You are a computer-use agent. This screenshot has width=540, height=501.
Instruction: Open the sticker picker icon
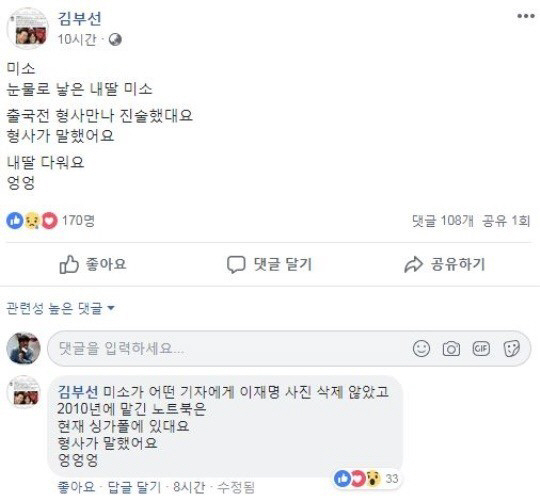click(511, 349)
